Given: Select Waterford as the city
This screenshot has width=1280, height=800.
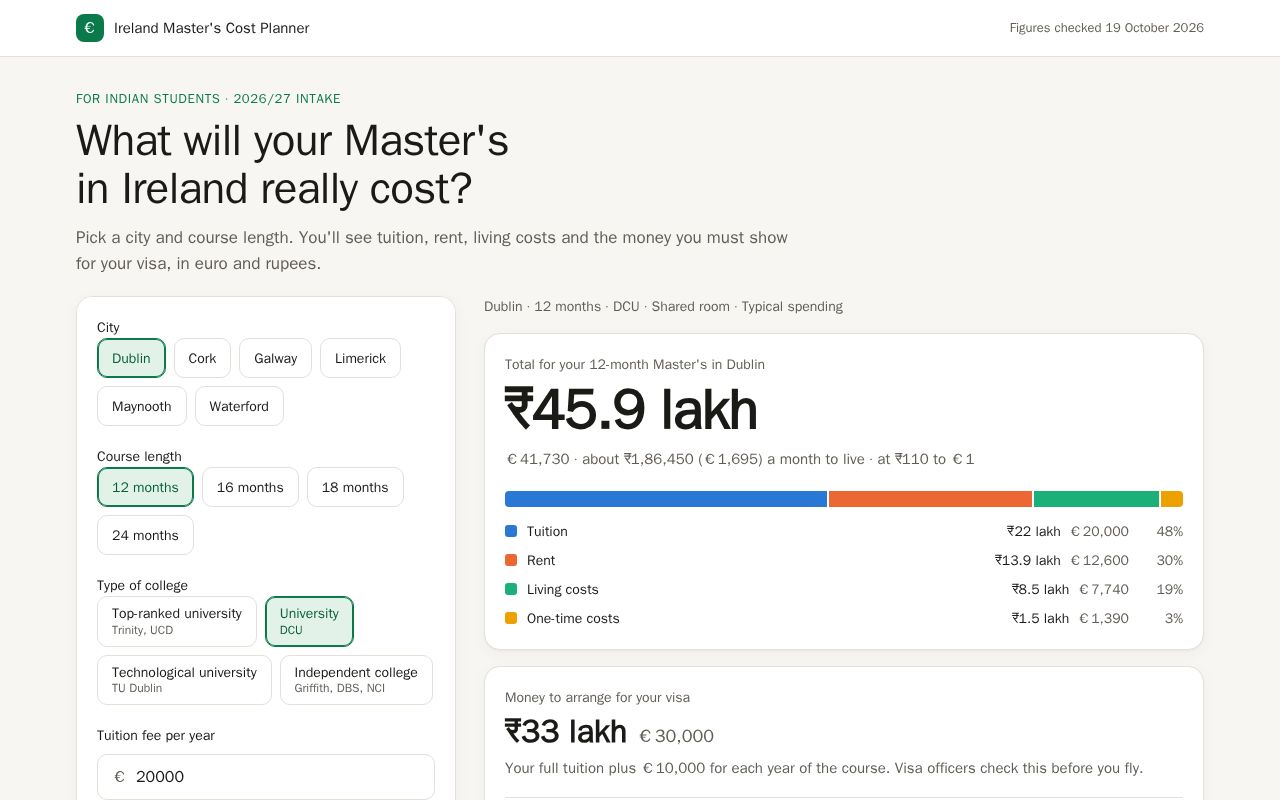Looking at the screenshot, I should pyautogui.click(x=239, y=406).
